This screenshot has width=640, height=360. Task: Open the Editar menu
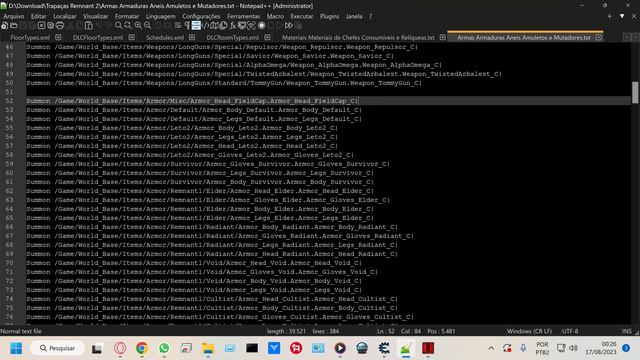point(39,16)
